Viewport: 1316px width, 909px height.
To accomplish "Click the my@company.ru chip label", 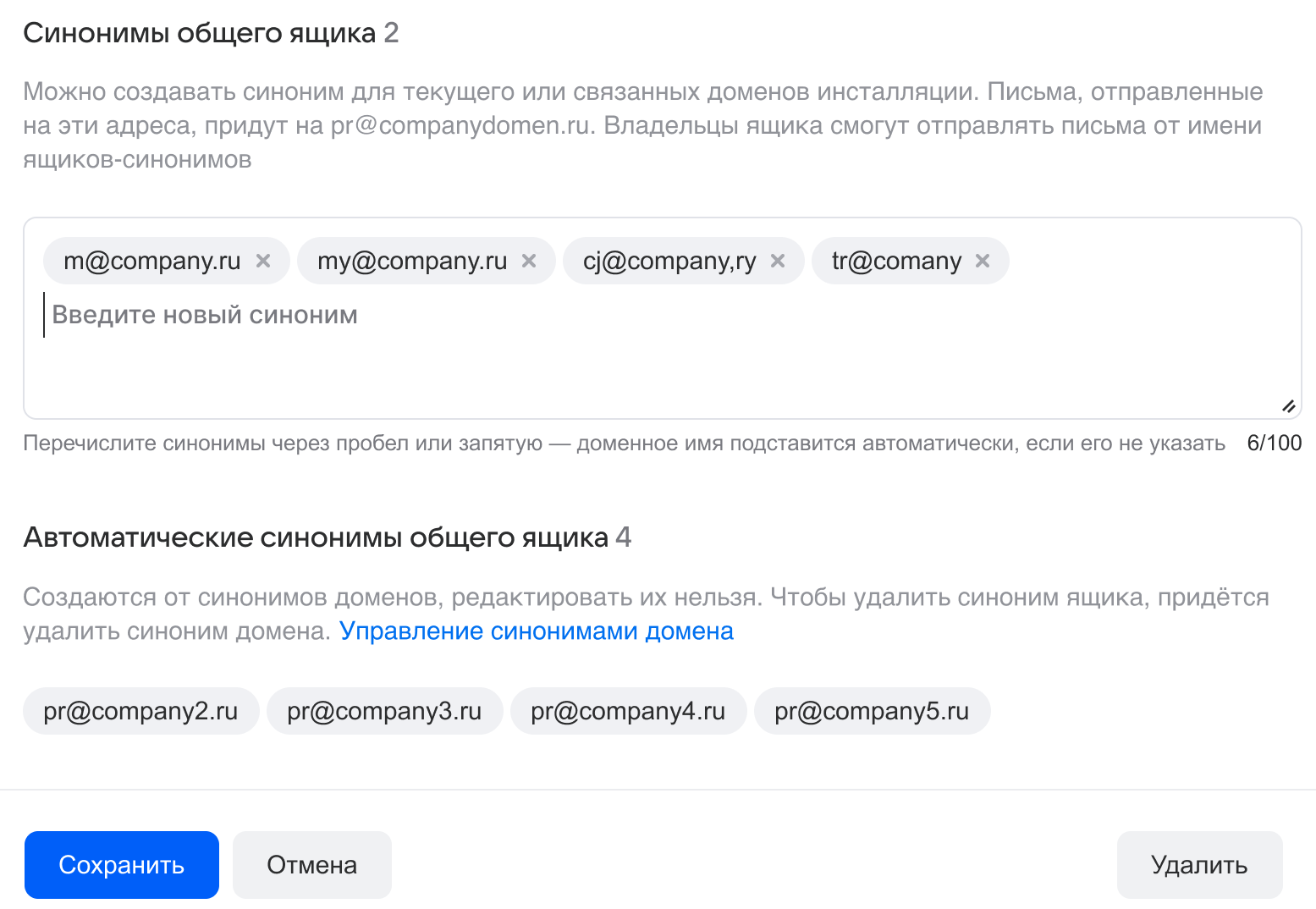I will click(412, 261).
